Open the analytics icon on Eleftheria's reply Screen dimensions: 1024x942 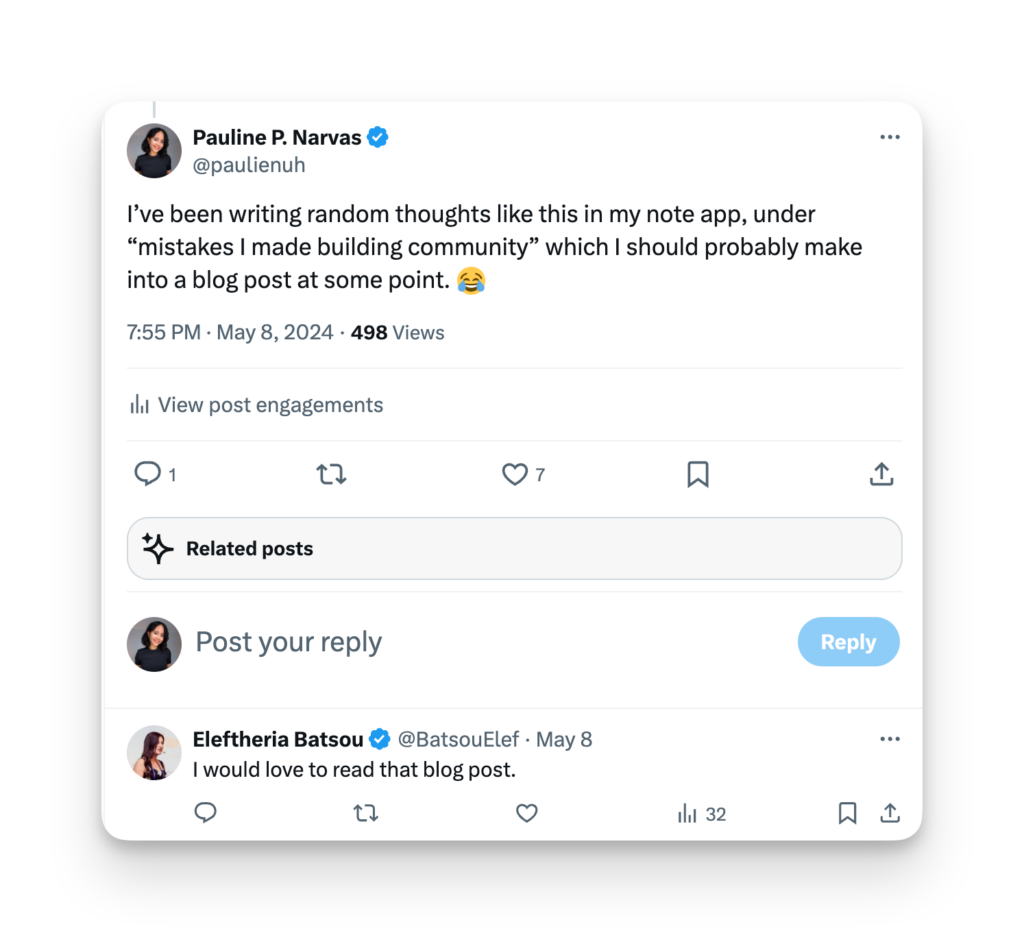click(686, 813)
